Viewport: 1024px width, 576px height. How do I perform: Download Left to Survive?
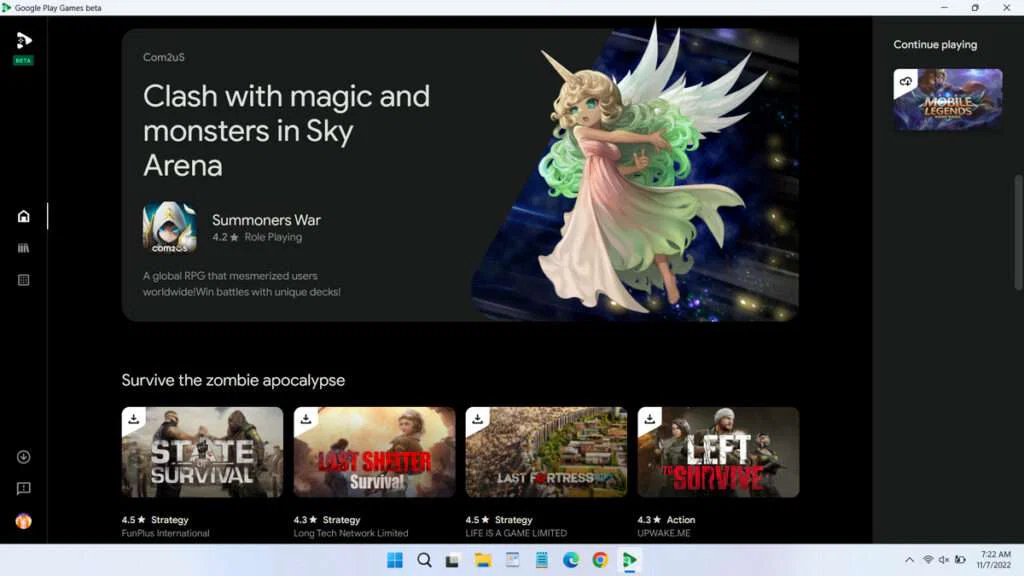[649, 419]
